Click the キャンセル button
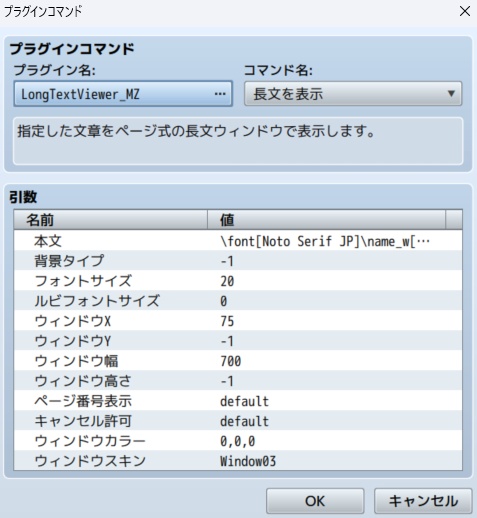Viewport: 477px width, 518px height. click(x=423, y=501)
